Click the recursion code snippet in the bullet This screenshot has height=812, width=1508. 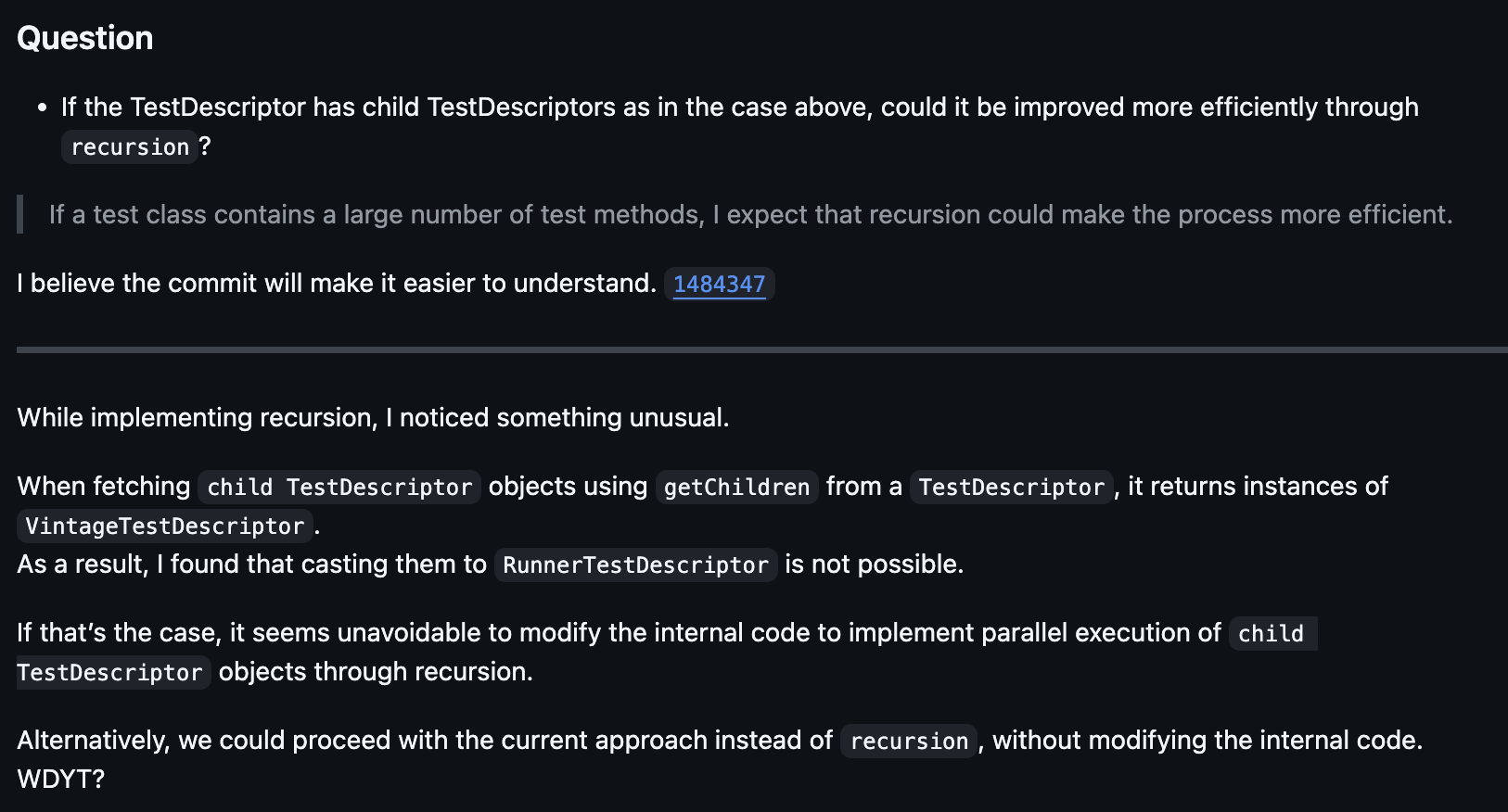point(130,146)
